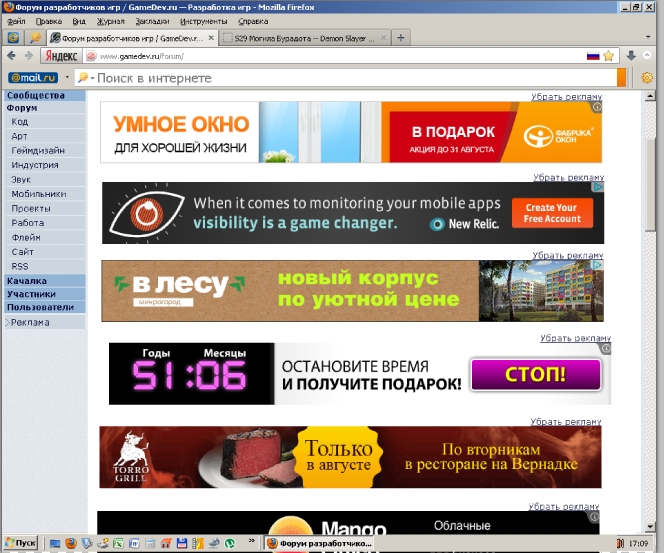The width and height of the screenshot is (664, 553).
Task: Bookmark the page with the star icon
Action: click(x=609, y=56)
